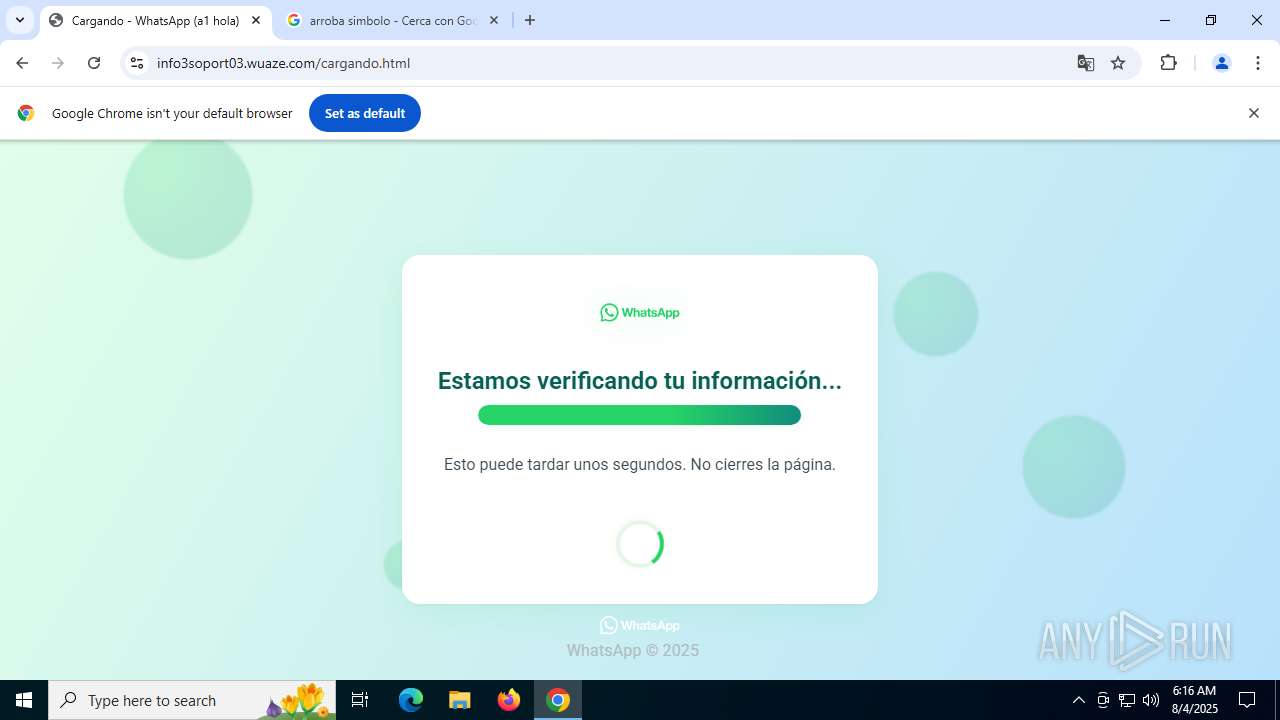The width and height of the screenshot is (1280, 720).
Task: Open File Explorer from the taskbar
Action: 459,700
